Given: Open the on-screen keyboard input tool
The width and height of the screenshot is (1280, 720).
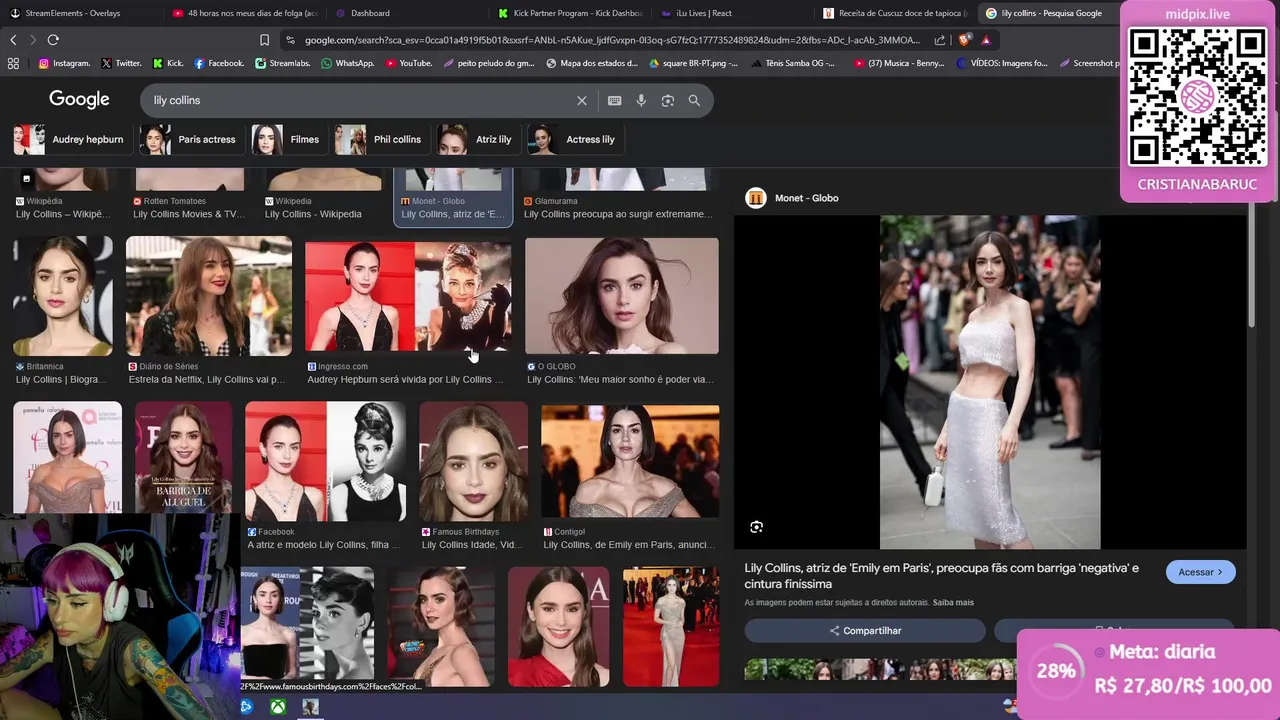Looking at the screenshot, I should point(614,100).
